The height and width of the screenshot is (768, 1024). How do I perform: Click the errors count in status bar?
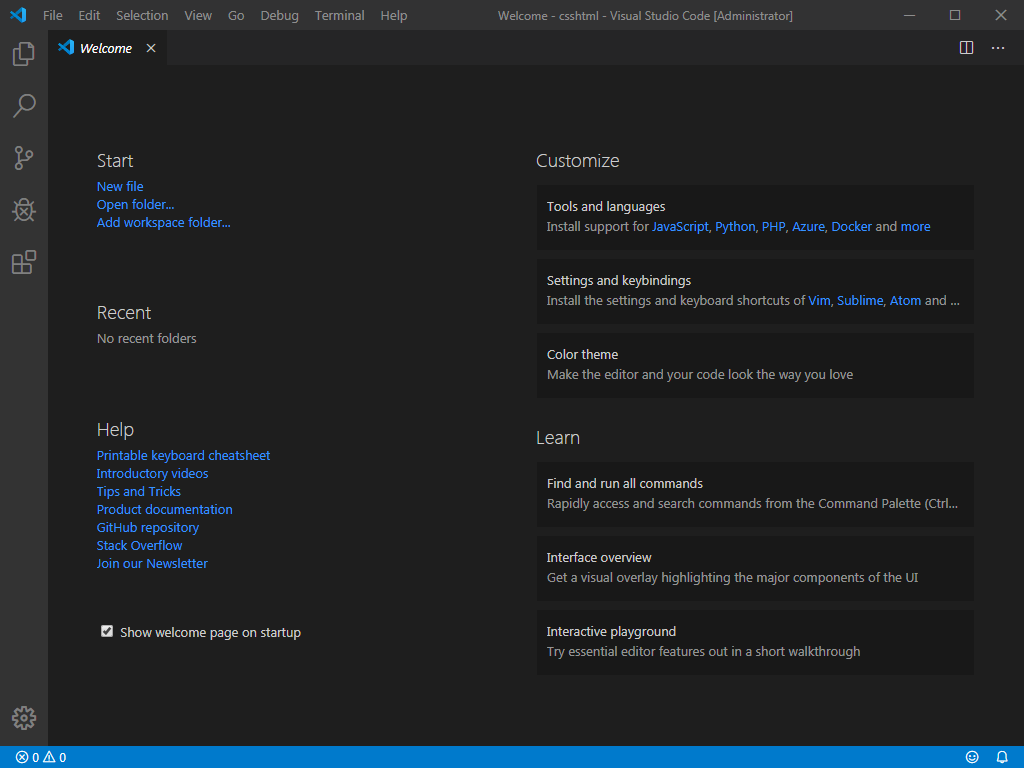[x=27, y=758]
